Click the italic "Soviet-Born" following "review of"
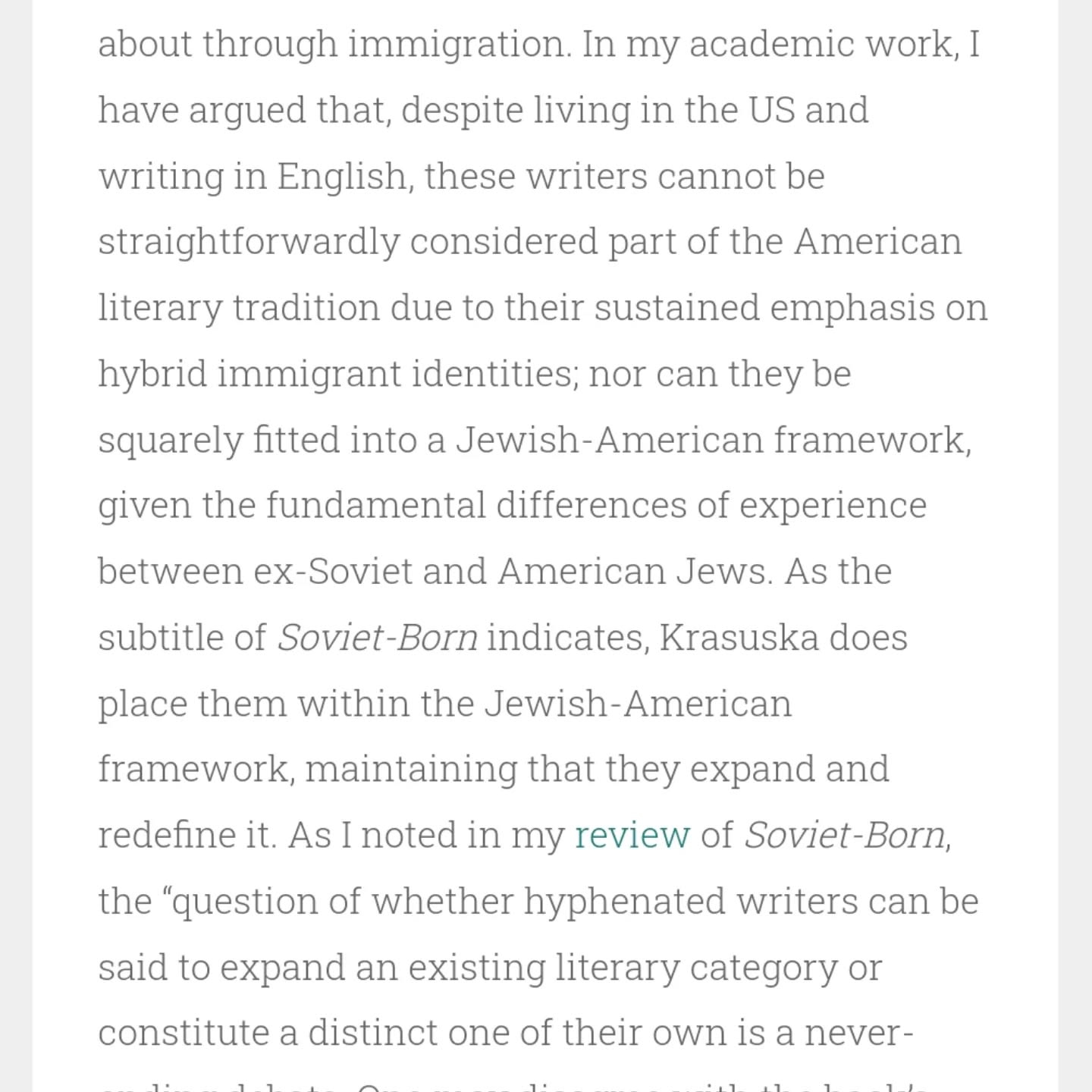Image resolution: width=1092 pixels, height=1092 pixels. pos(844,835)
